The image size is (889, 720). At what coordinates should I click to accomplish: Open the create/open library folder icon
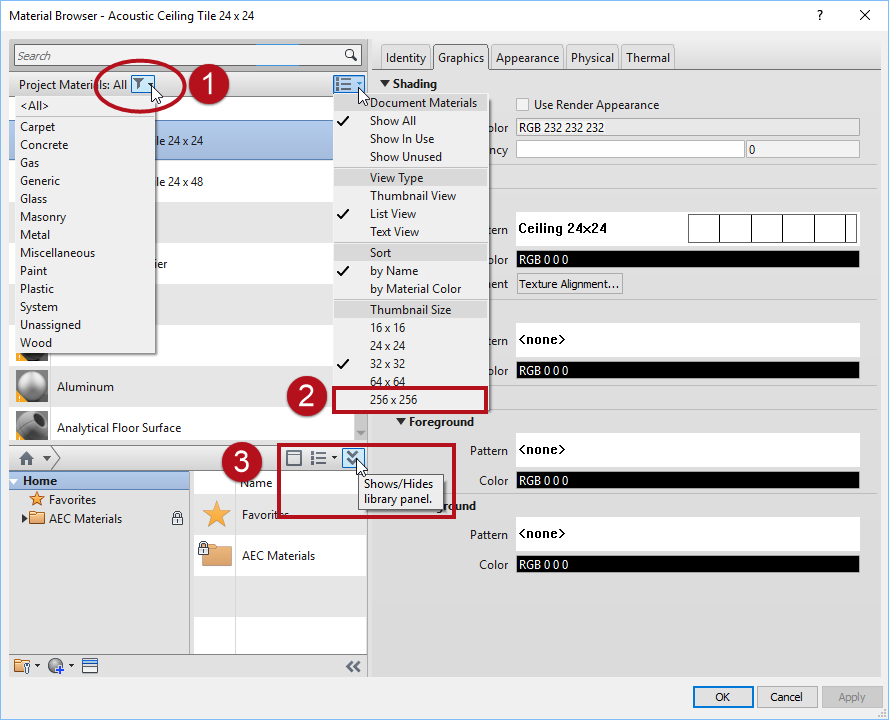click(x=23, y=666)
